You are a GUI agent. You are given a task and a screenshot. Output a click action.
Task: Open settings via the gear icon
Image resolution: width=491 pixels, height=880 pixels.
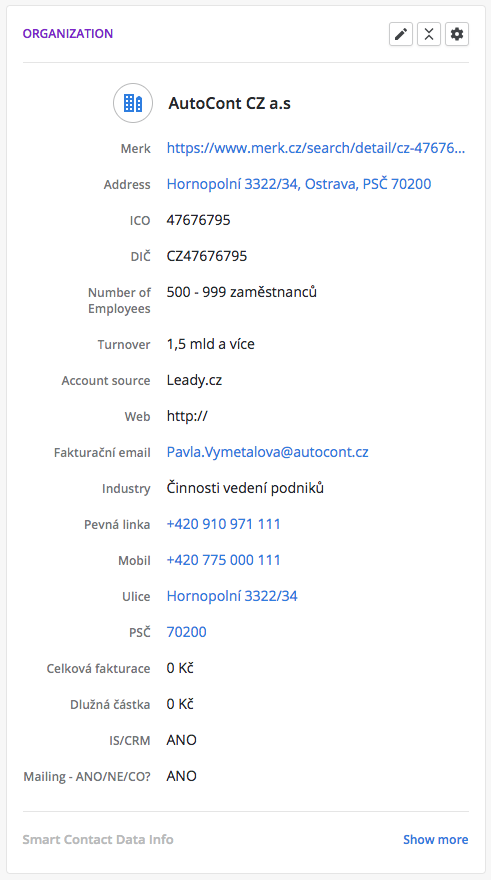(x=457, y=34)
